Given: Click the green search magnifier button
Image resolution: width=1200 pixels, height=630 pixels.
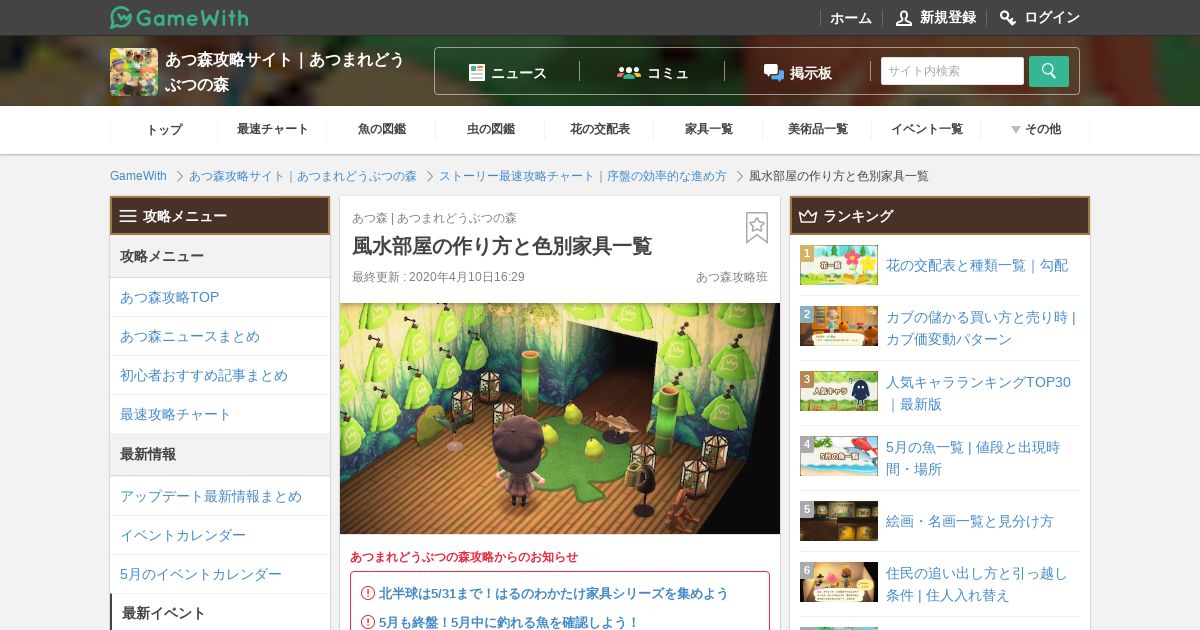Looking at the screenshot, I should point(1049,71).
